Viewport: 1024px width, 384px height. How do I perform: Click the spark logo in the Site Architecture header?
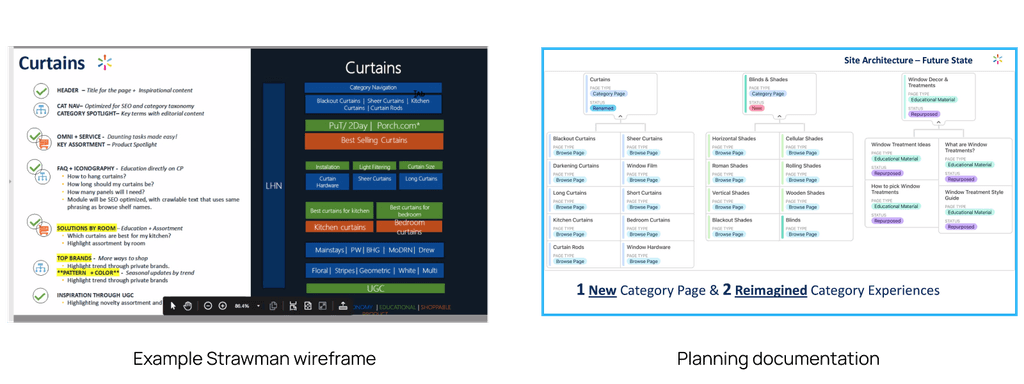(x=997, y=59)
